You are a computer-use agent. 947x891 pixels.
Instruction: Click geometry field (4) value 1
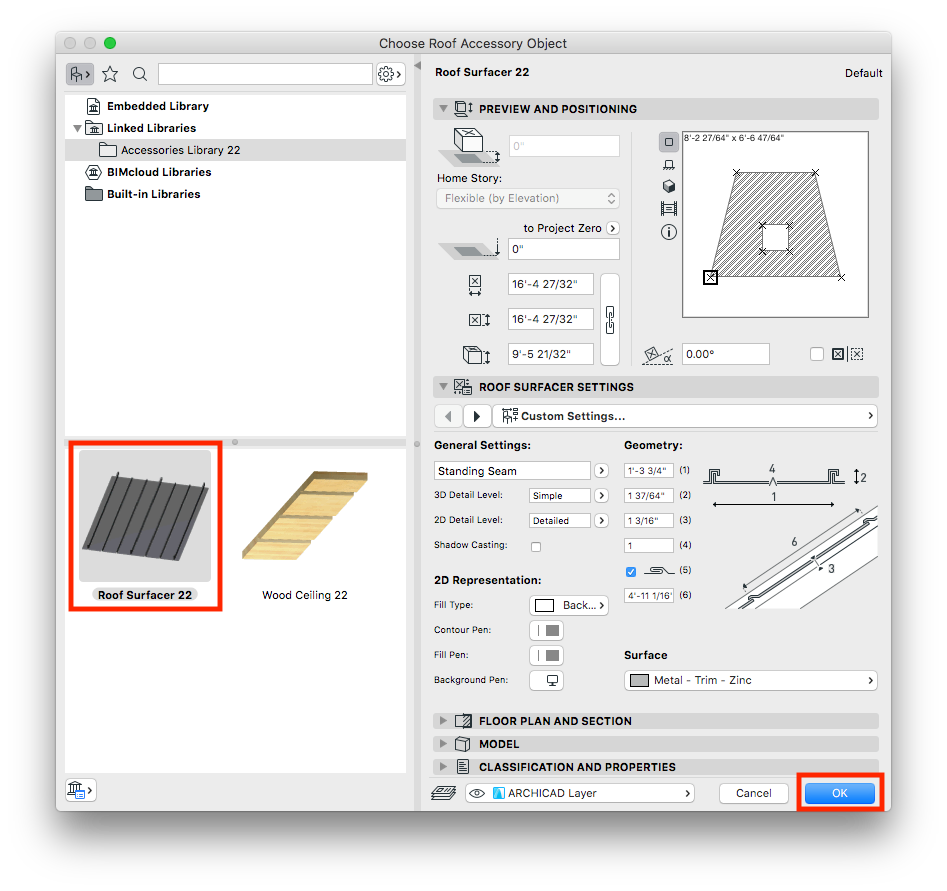(x=648, y=545)
